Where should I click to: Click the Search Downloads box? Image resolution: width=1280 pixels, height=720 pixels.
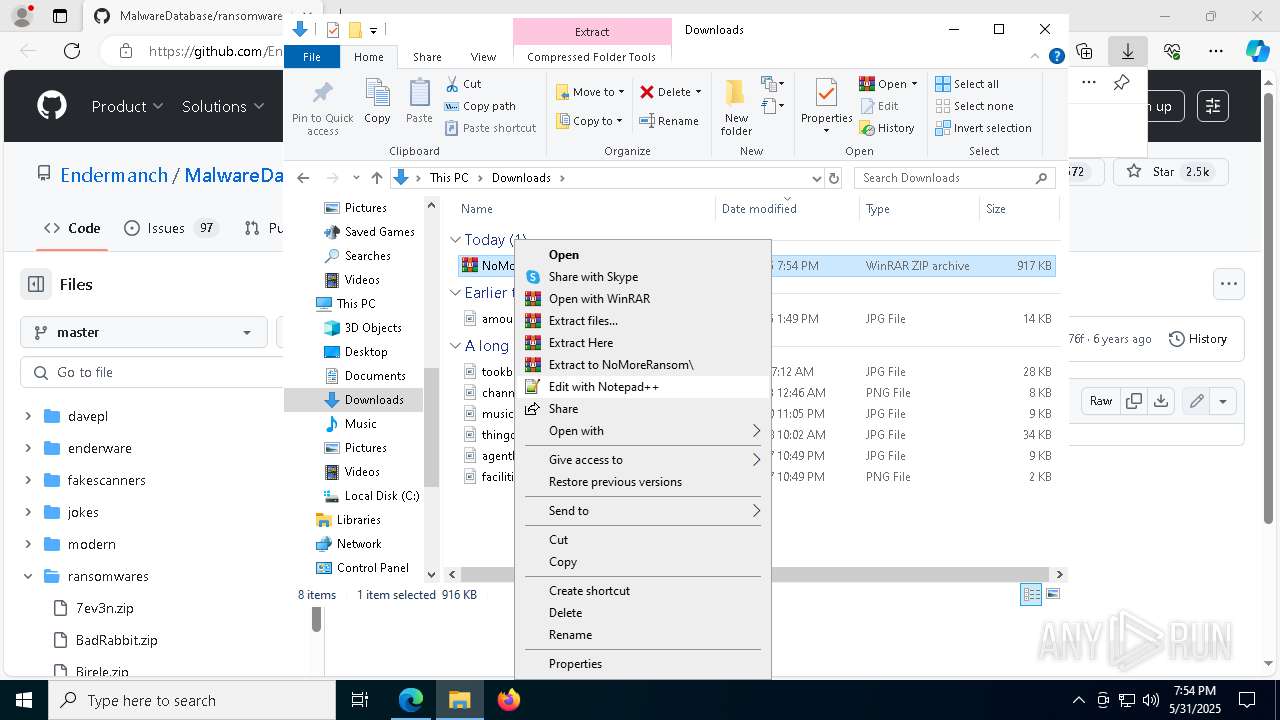[x=955, y=178]
